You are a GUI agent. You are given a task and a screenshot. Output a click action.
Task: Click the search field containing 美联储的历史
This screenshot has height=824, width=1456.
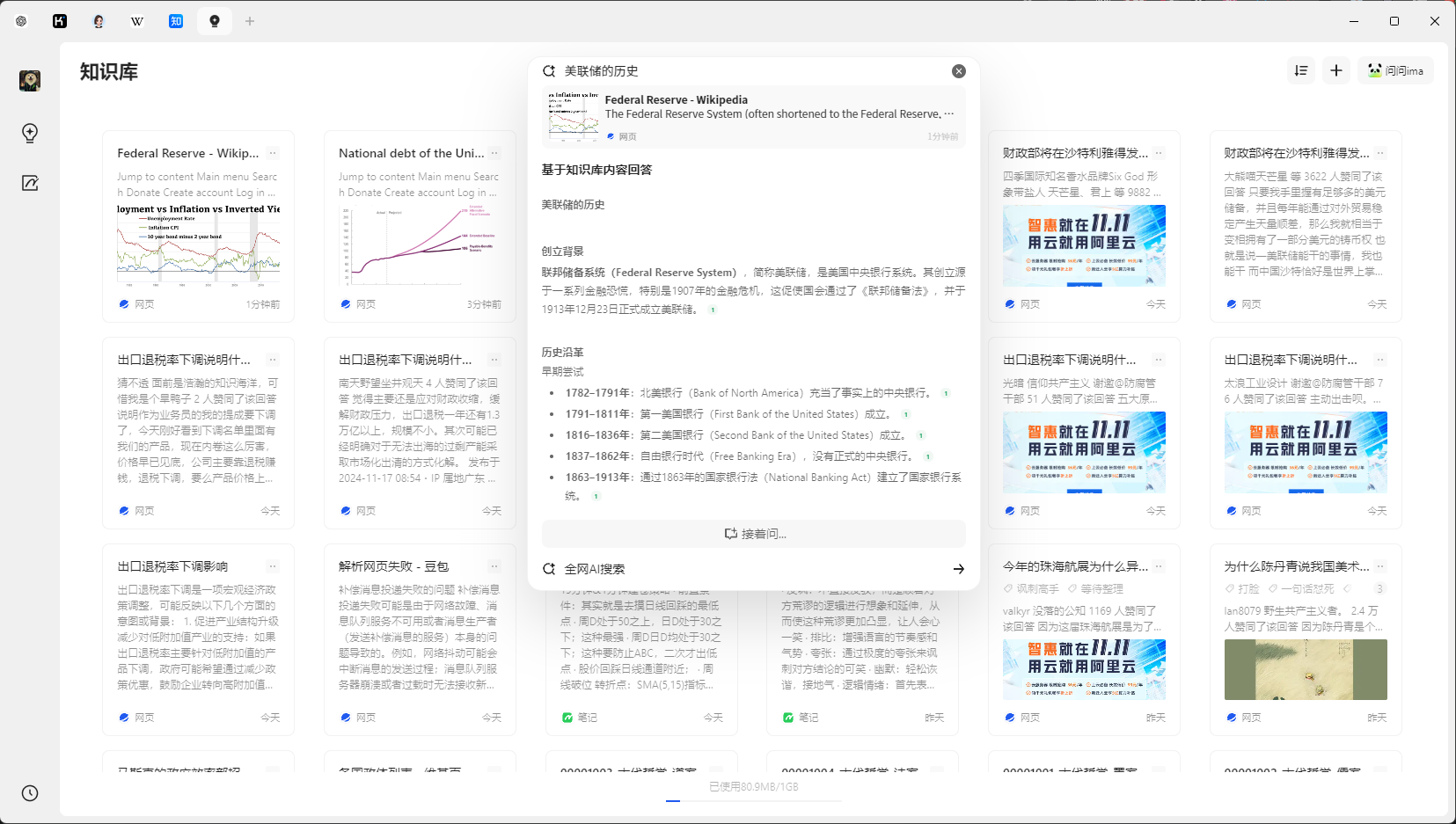click(x=754, y=71)
